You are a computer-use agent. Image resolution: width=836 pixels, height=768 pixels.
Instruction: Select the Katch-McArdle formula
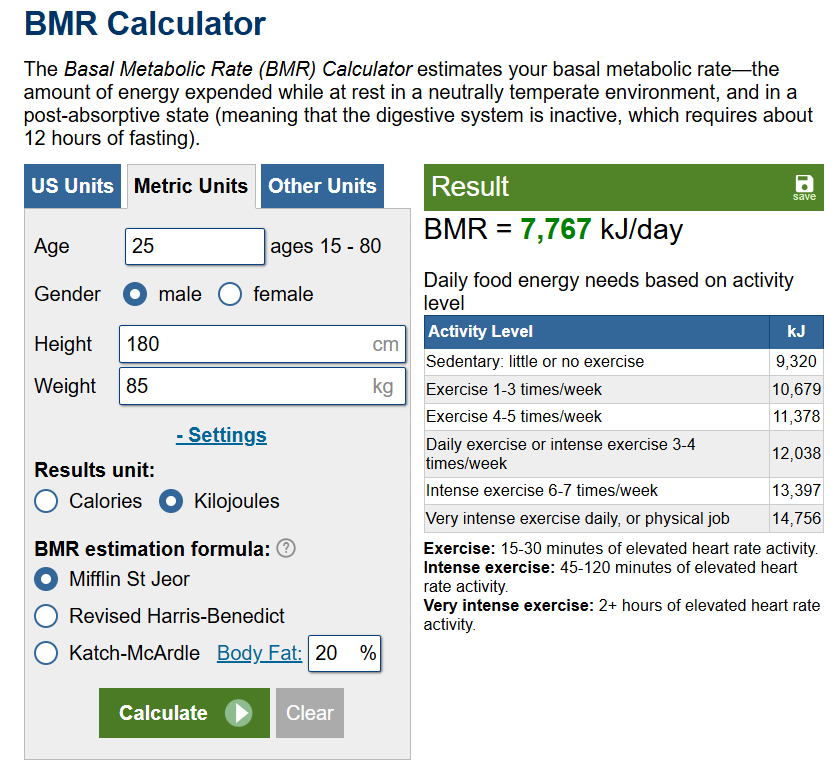[x=46, y=653]
